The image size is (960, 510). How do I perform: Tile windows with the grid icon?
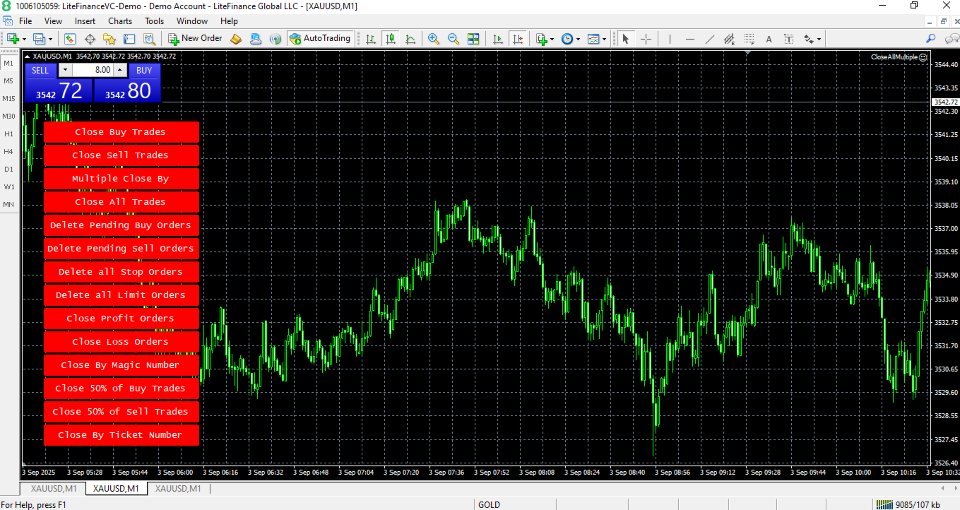point(473,39)
